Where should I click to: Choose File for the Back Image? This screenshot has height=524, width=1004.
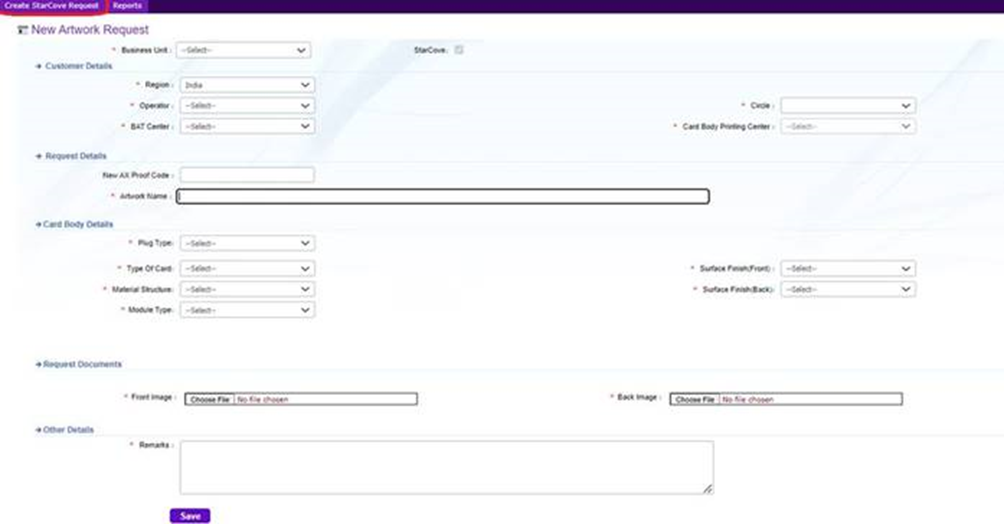[x=694, y=399]
